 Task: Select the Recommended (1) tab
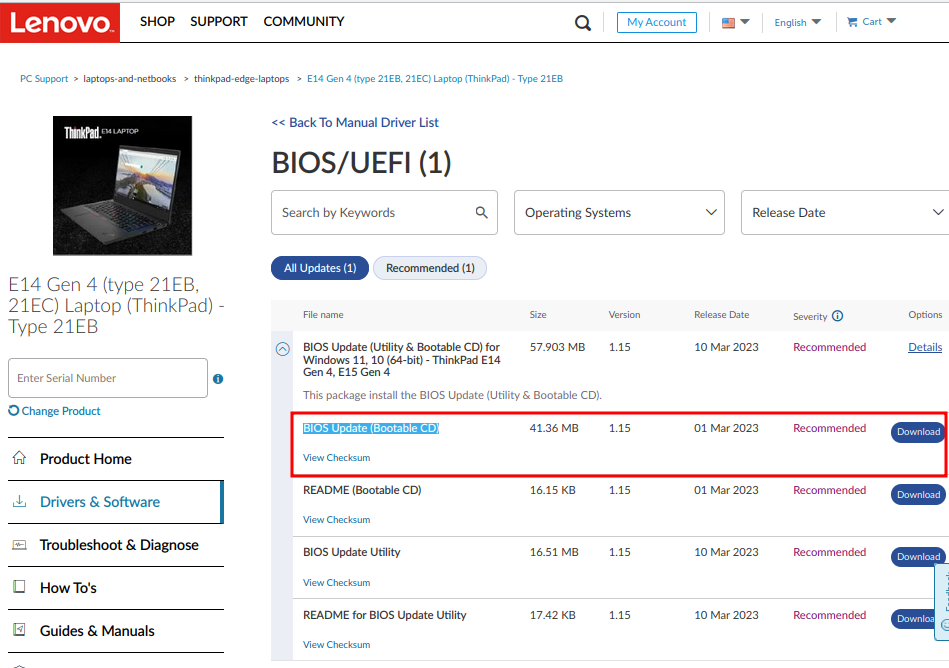tap(430, 268)
